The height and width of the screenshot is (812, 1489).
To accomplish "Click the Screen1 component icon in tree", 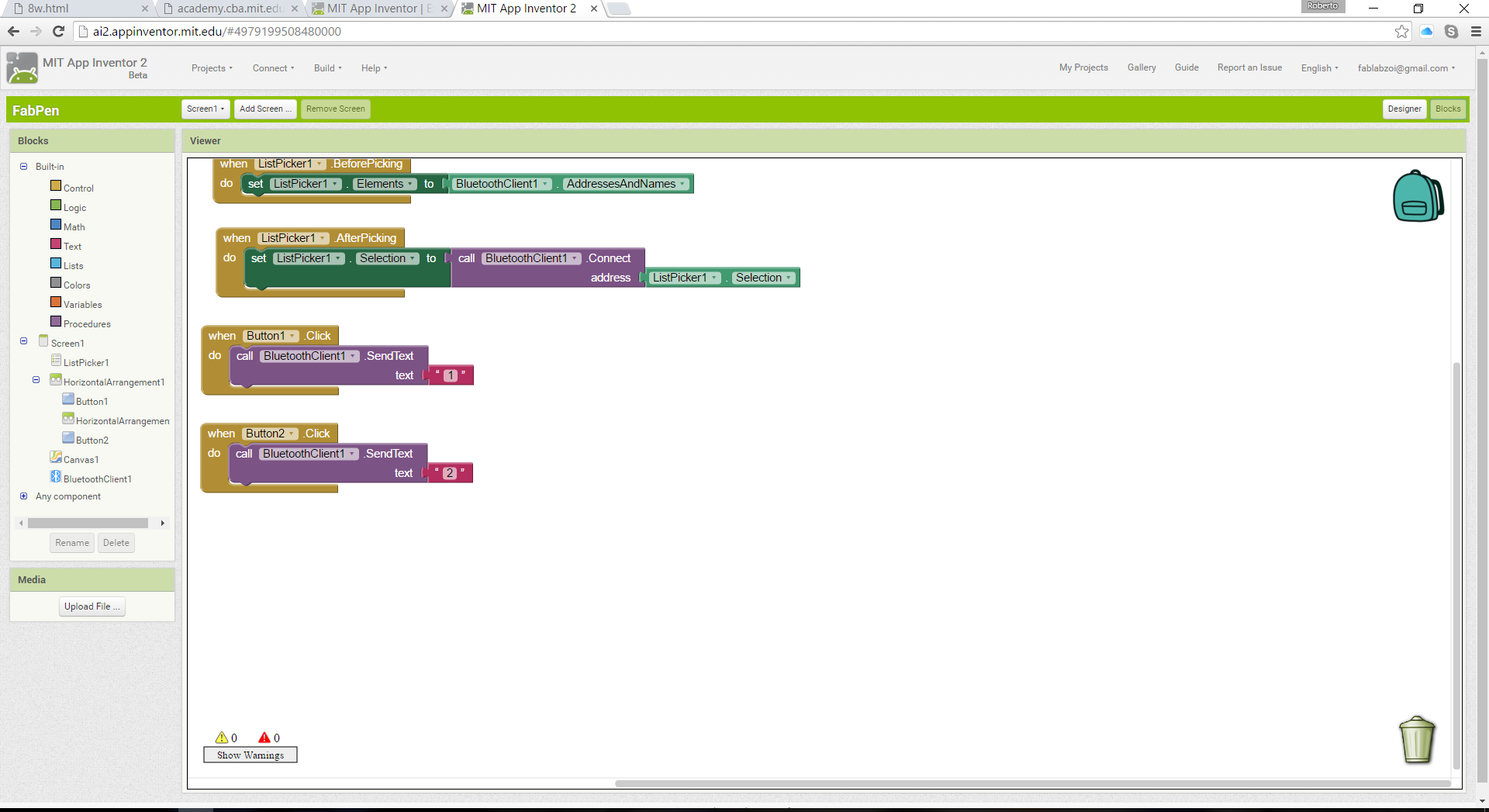I will click(x=43, y=341).
